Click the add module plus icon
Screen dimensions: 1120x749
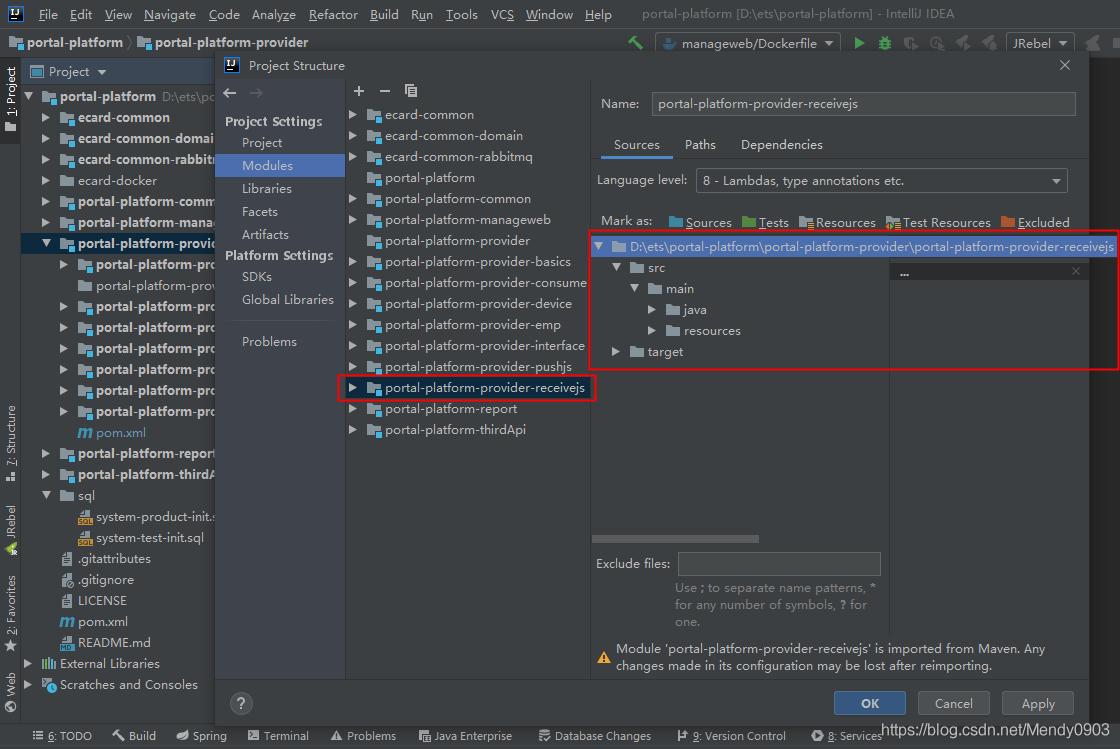point(359,91)
